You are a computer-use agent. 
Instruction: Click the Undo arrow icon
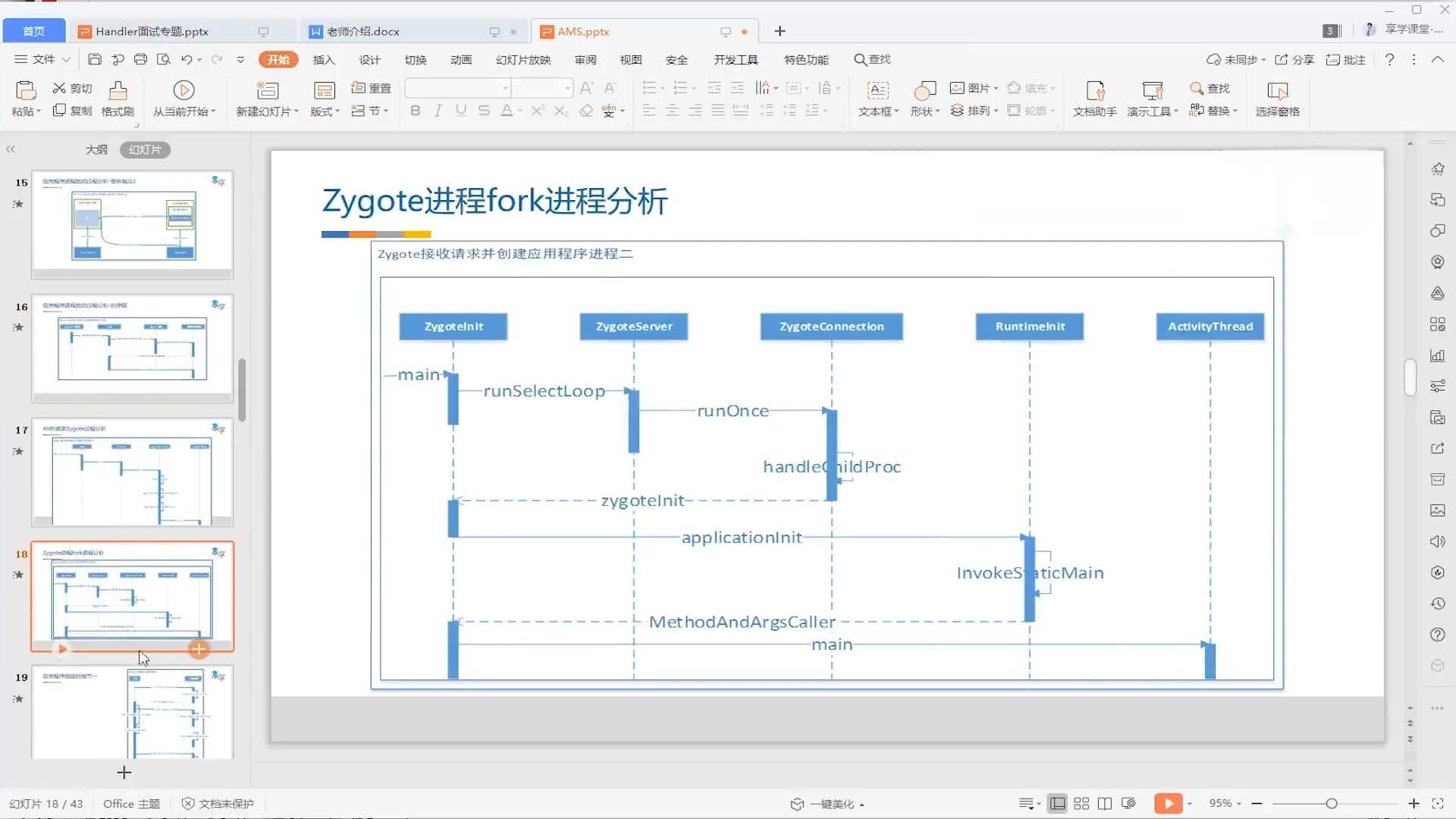pyautogui.click(x=187, y=59)
